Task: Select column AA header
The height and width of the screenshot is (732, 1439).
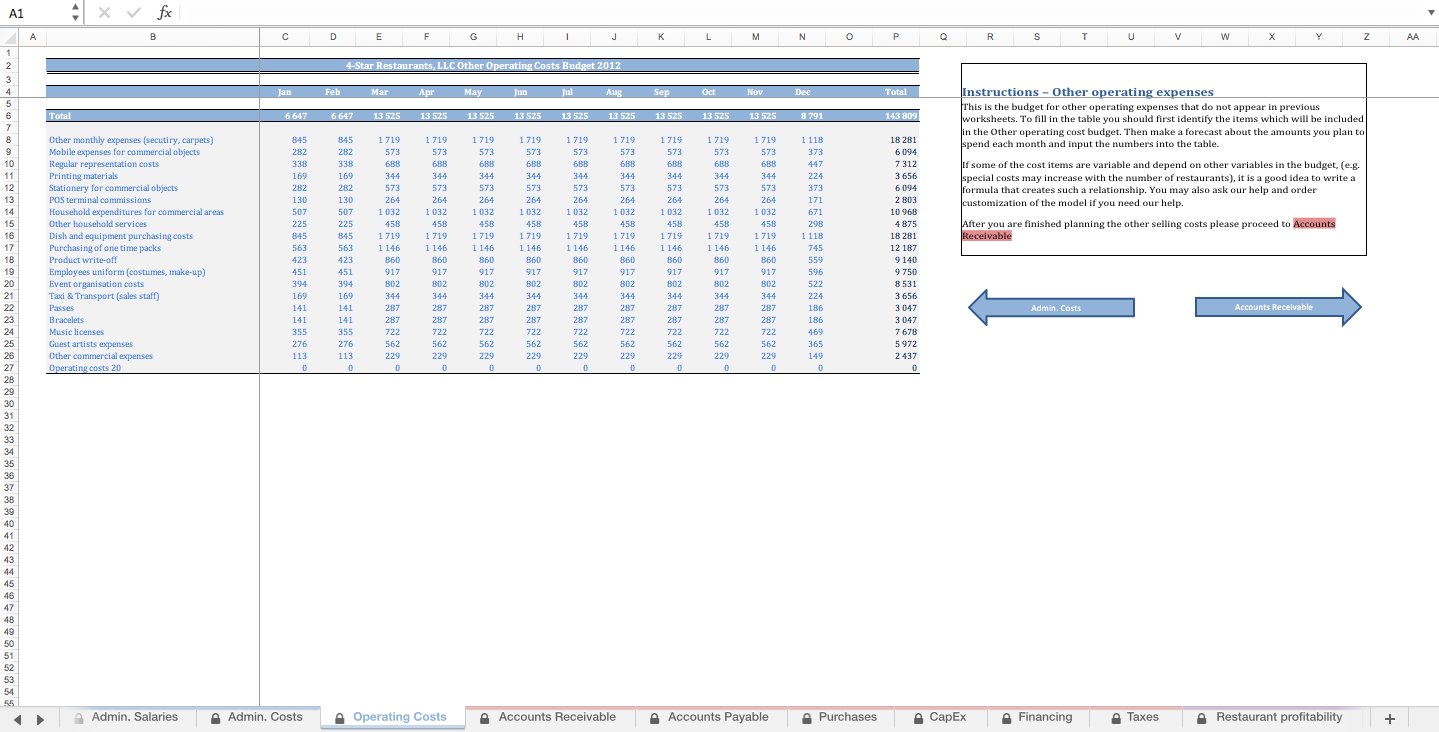Action: [1412, 37]
